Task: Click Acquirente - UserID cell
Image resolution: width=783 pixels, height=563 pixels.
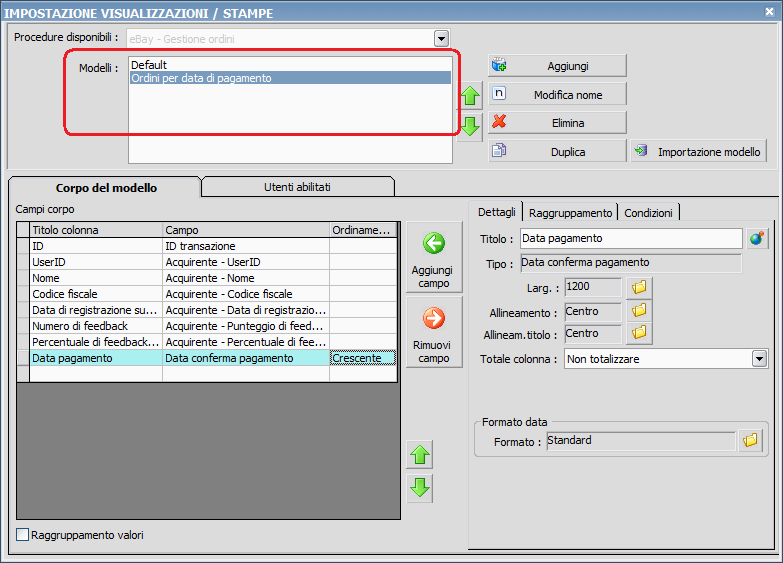Action: pyautogui.click(x=246, y=262)
